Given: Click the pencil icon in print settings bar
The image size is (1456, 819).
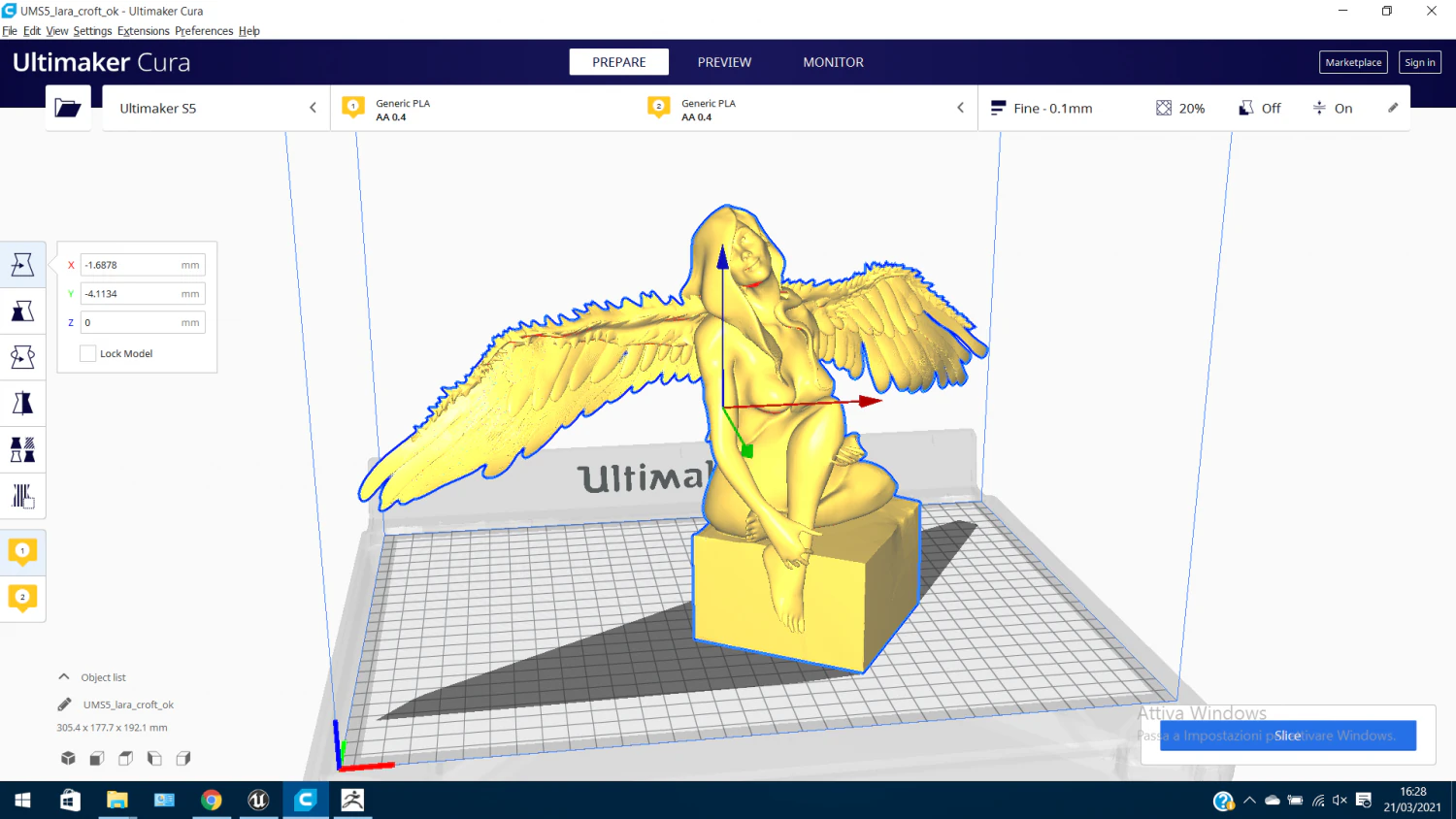Looking at the screenshot, I should (1393, 108).
